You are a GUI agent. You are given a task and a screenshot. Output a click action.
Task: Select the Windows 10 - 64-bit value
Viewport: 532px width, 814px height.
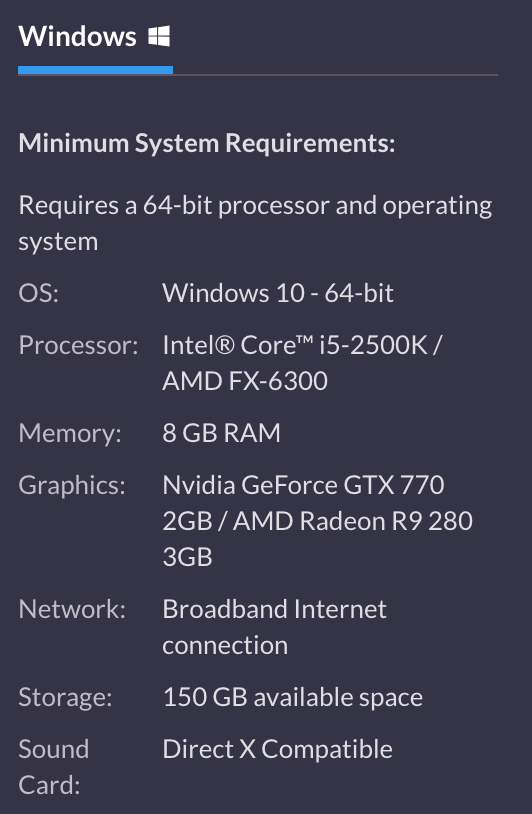pos(278,293)
